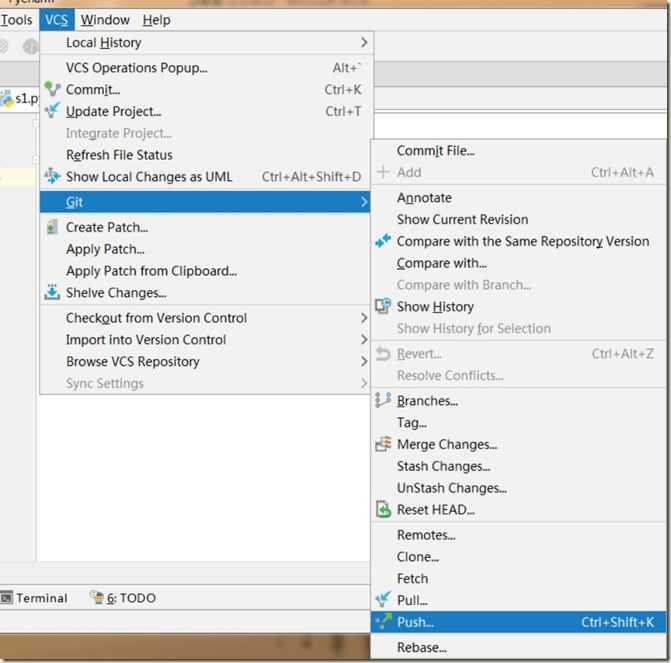Click the Show History icon
The height and width of the screenshot is (663, 671).
383,306
